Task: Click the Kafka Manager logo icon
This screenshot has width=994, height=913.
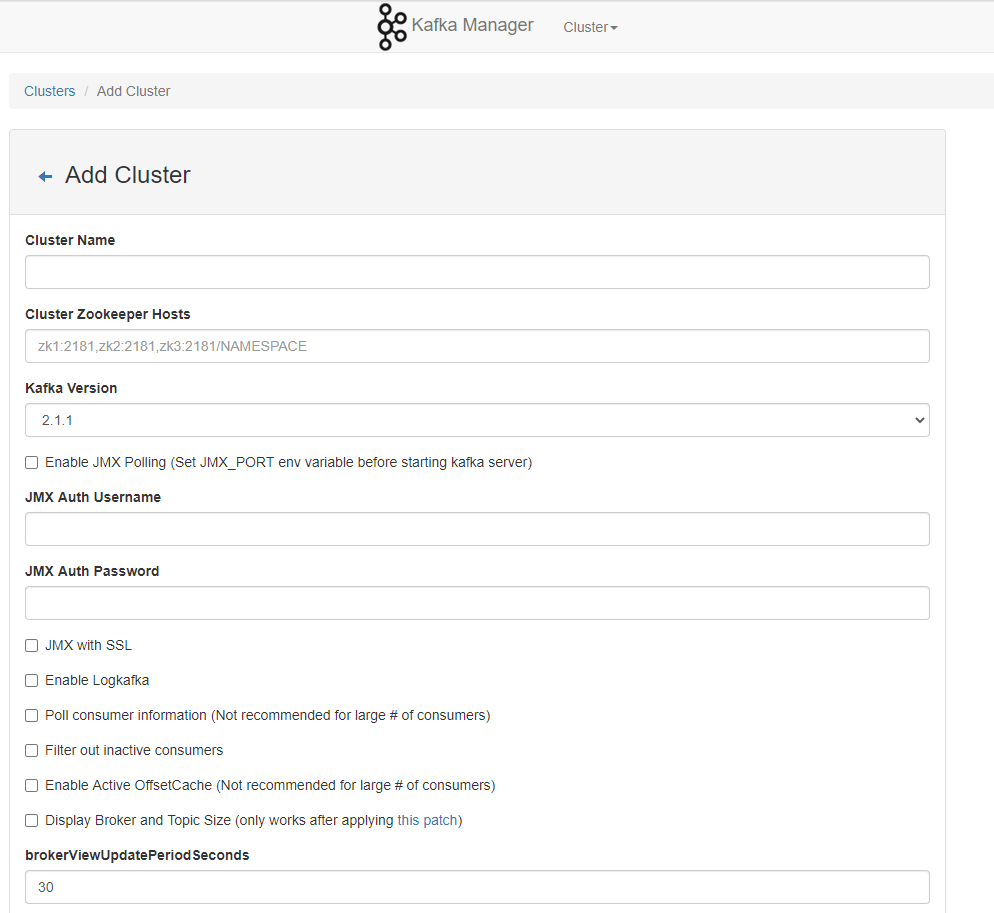Action: pos(392,27)
